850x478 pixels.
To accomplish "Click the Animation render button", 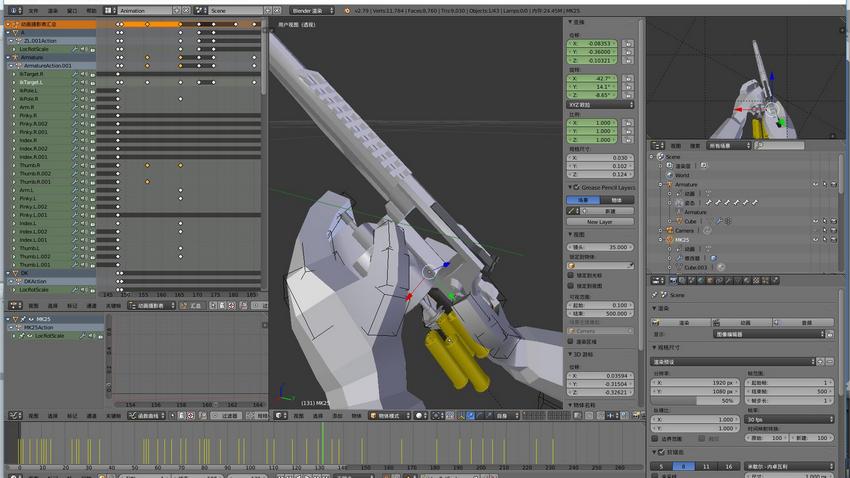I will (x=742, y=323).
